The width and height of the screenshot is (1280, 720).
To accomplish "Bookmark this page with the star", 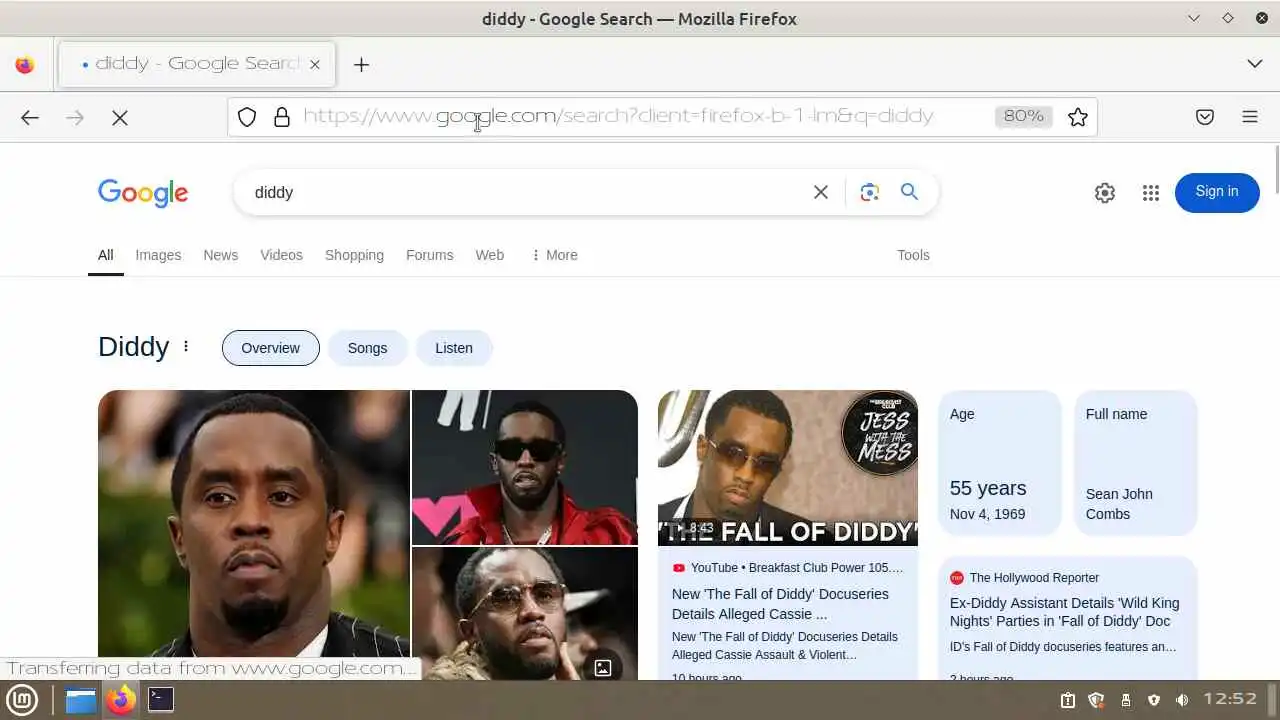I will point(1077,117).
